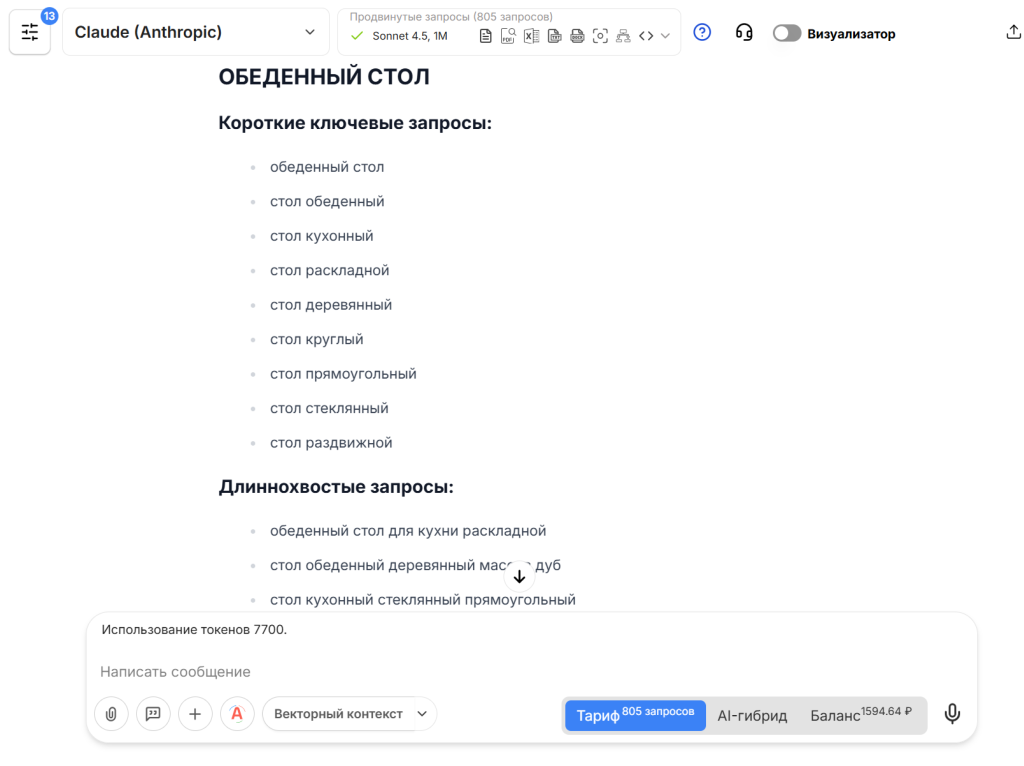Select the TXT file icon
Screen dimensions: 1024x766
point(555,35)
